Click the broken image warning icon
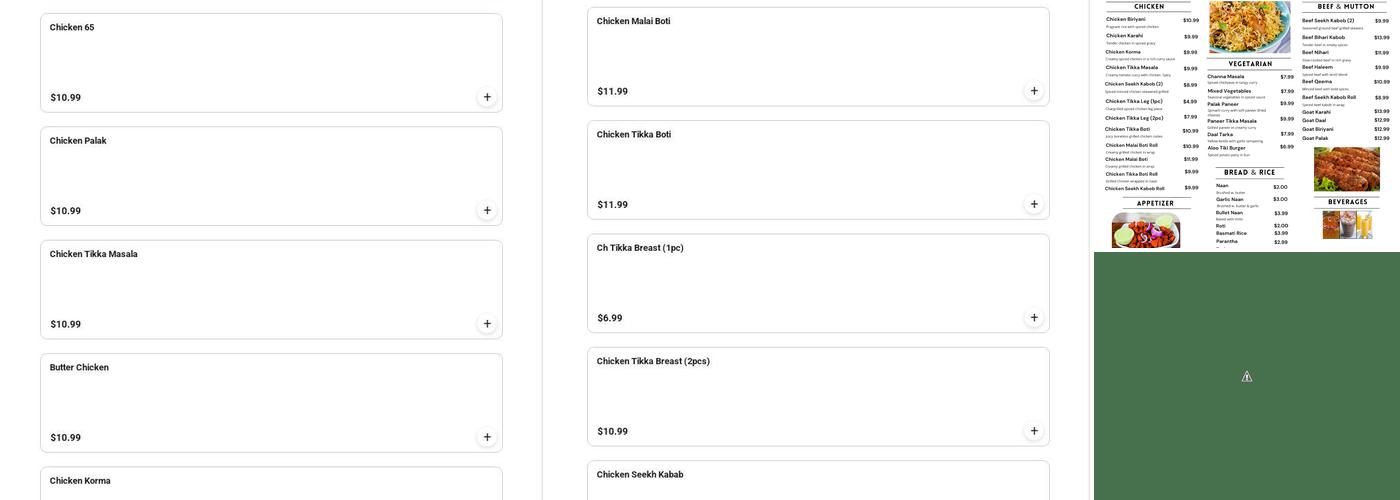Viewport: 1400px width, 500px height. [x=1247, y=377]
